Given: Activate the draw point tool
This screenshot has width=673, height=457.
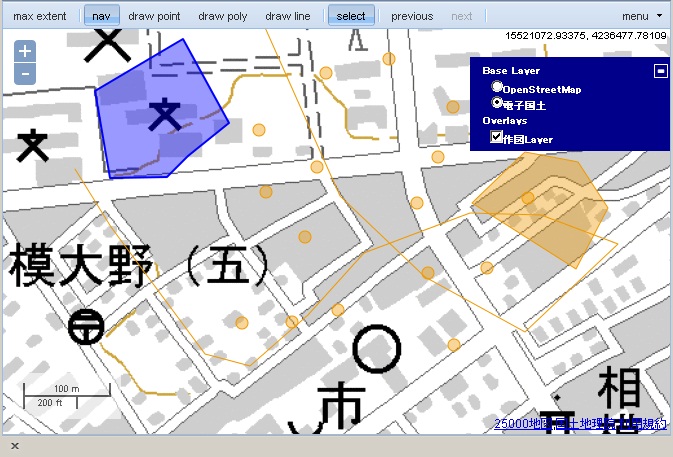Looking at the screenshot, I should [154, 16].
